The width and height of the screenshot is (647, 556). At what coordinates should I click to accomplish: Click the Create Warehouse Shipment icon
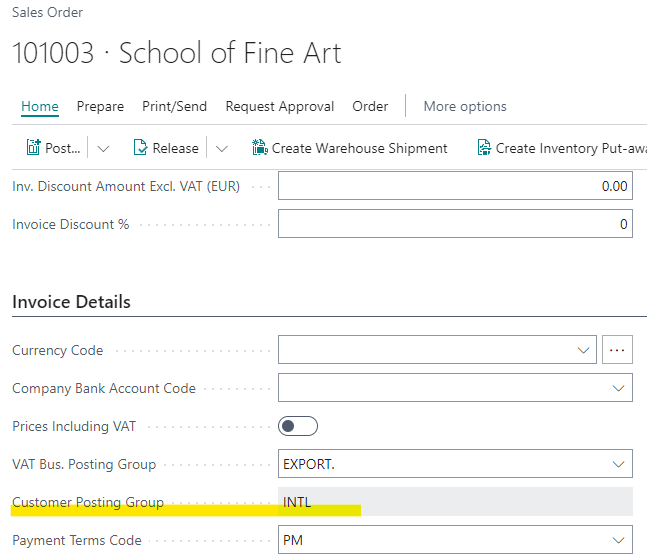coord(260,148)
